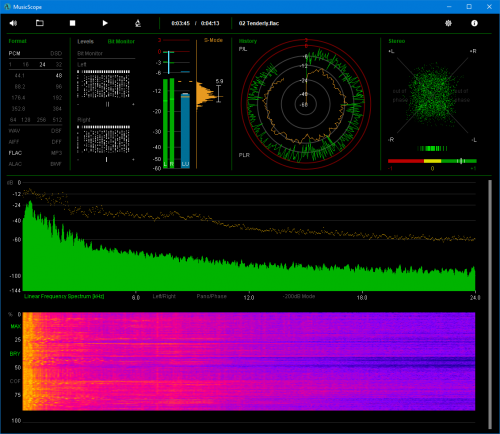Click the 192 sample rate value
500x434 pixels.
pyautogui.click(x=57, y=98)
